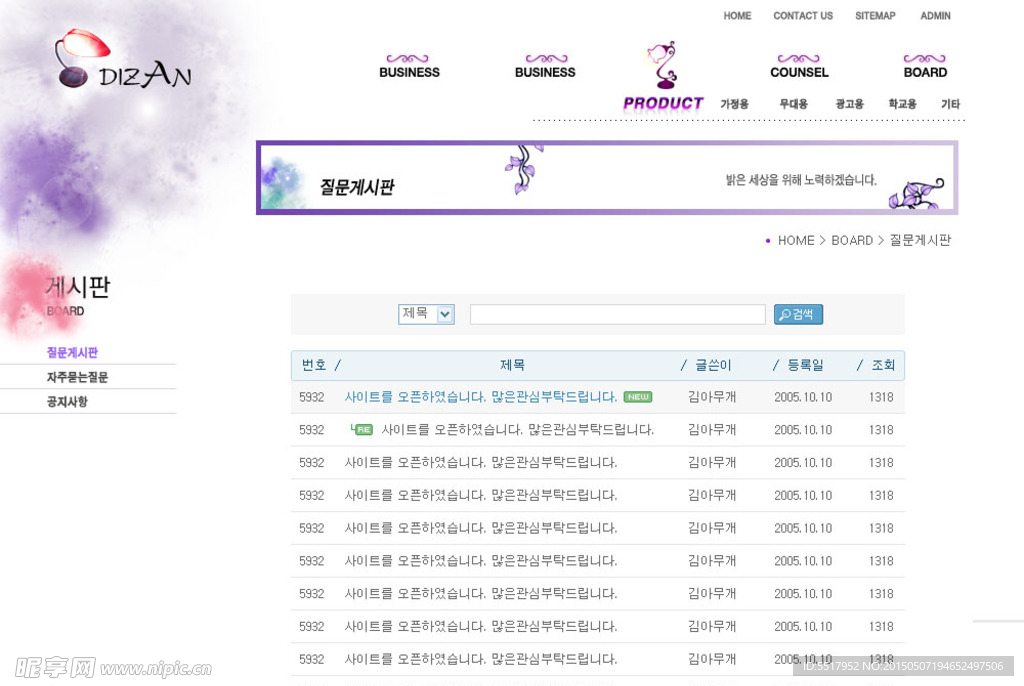Click view count 1318 in the RE reply row
Image resolution: width=1024 pixels, height=686 pixels.
point(881,430)
